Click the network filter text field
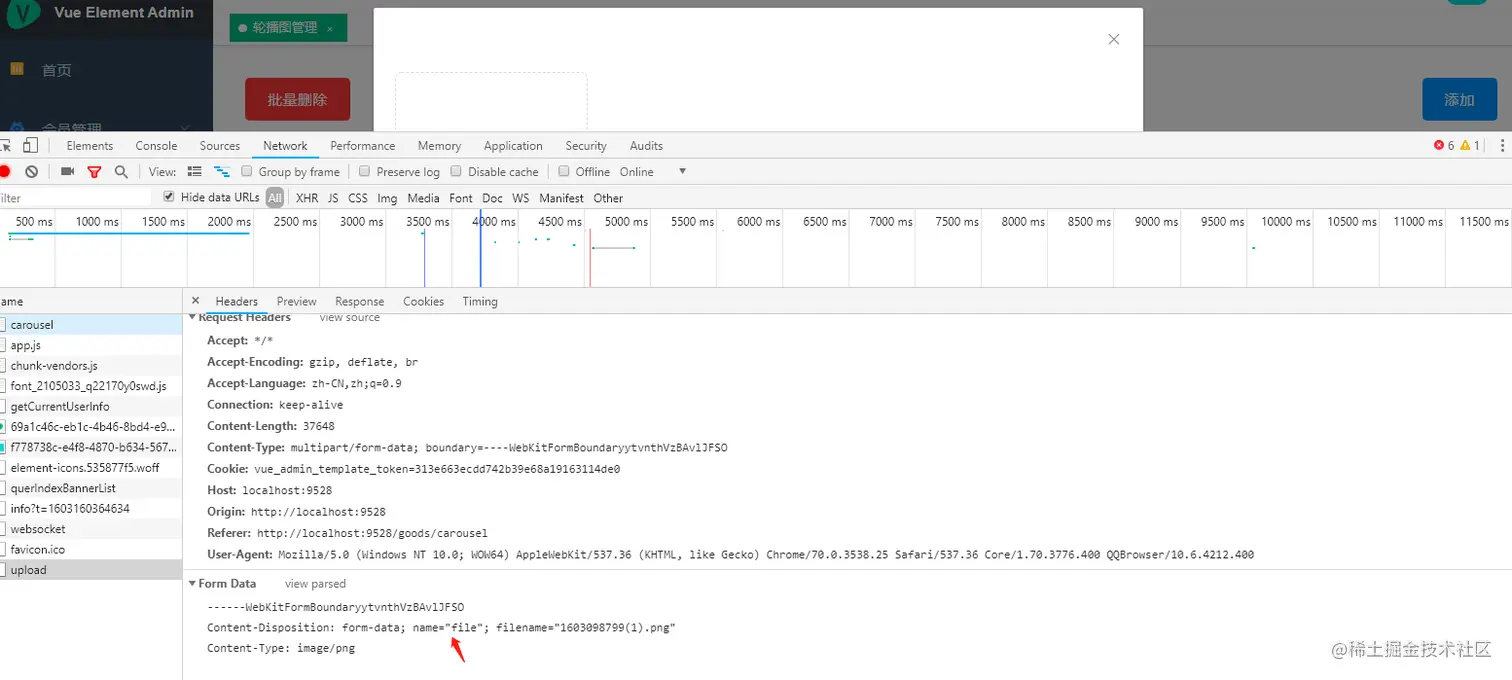Image resolution: width=1512 pixels, height=680 pixels. point(75,198)
